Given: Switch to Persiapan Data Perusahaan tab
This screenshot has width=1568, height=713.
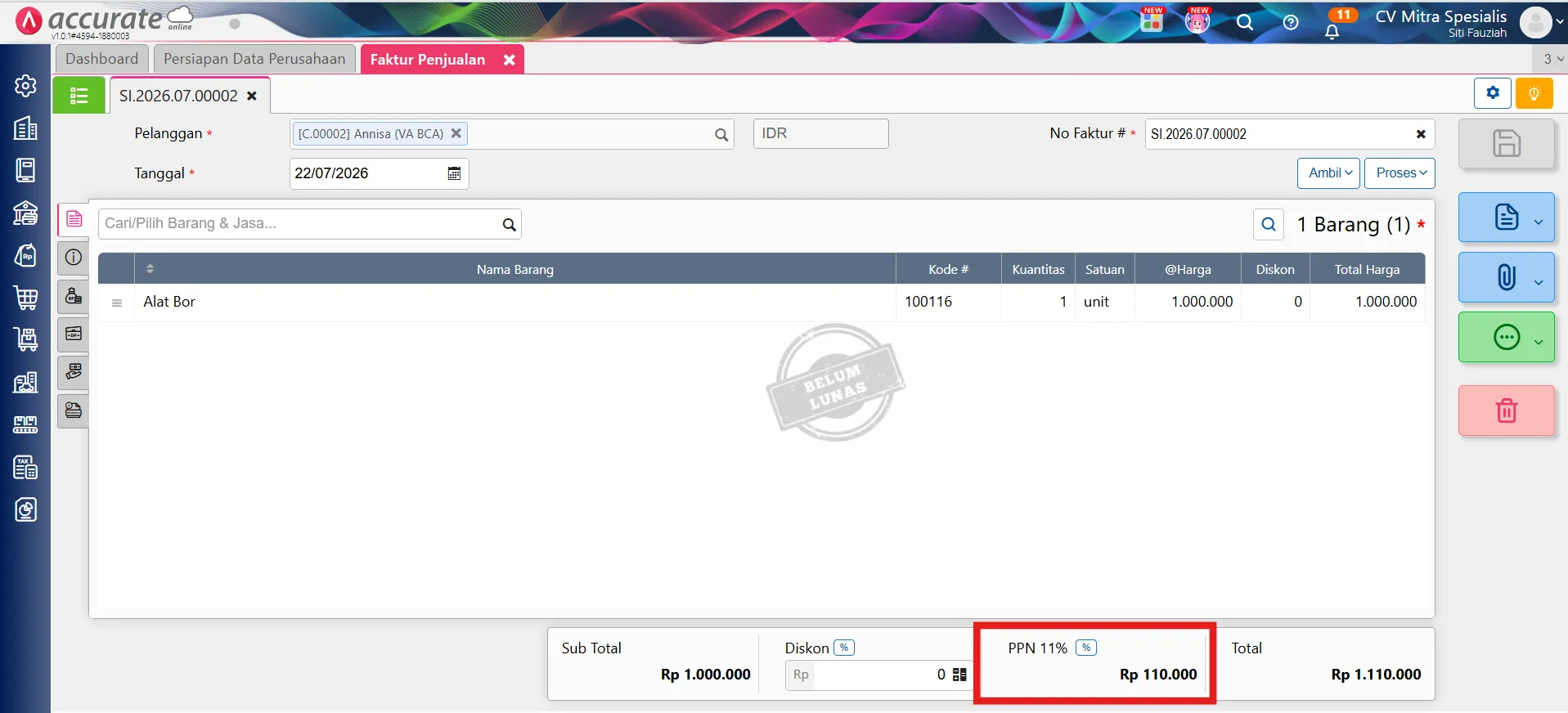Looking at the screenshot, I should click(254, 59).
